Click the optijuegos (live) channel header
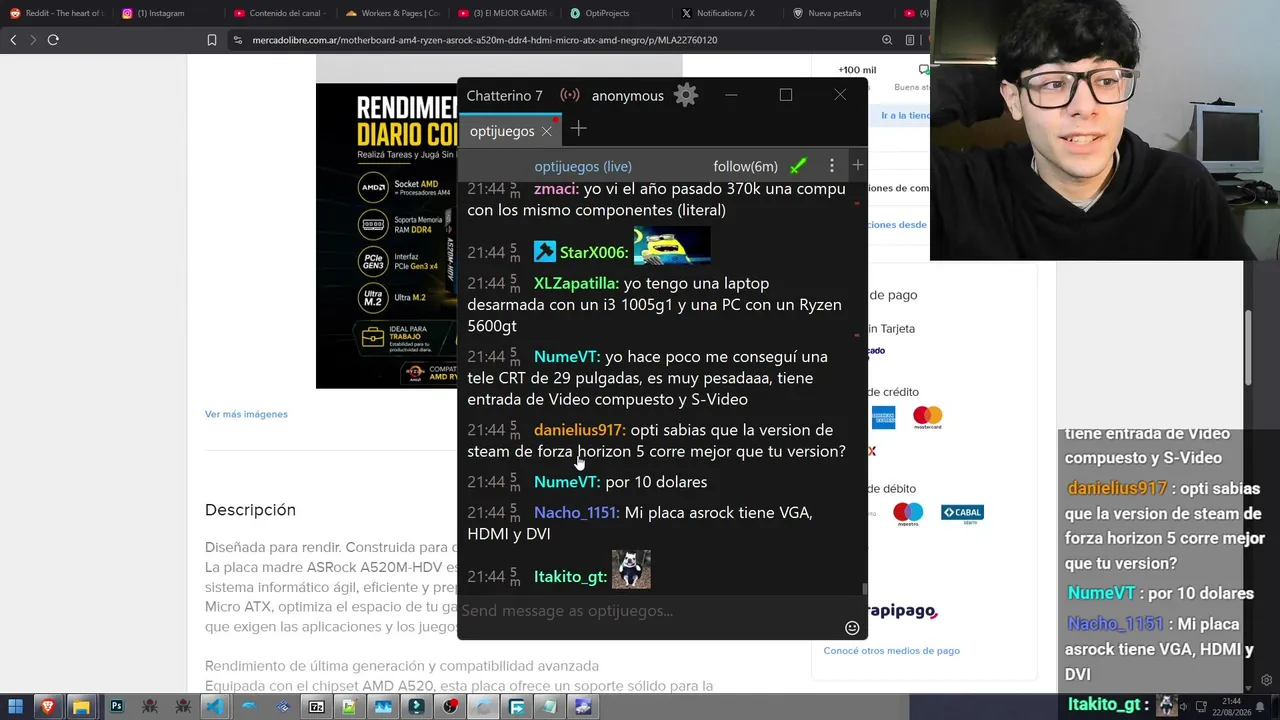The height and width of the screenshot is (720, 1280). point(583,166)
